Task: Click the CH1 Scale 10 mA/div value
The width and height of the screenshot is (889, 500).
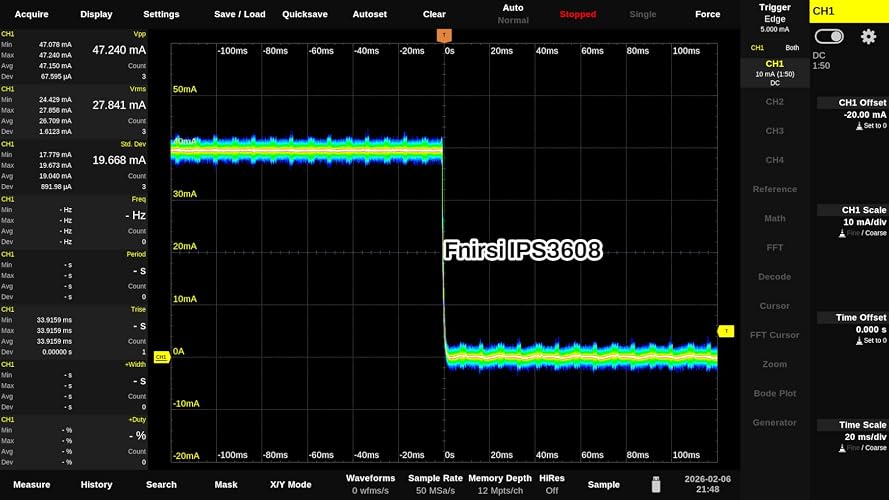Action: coord(865,222)
